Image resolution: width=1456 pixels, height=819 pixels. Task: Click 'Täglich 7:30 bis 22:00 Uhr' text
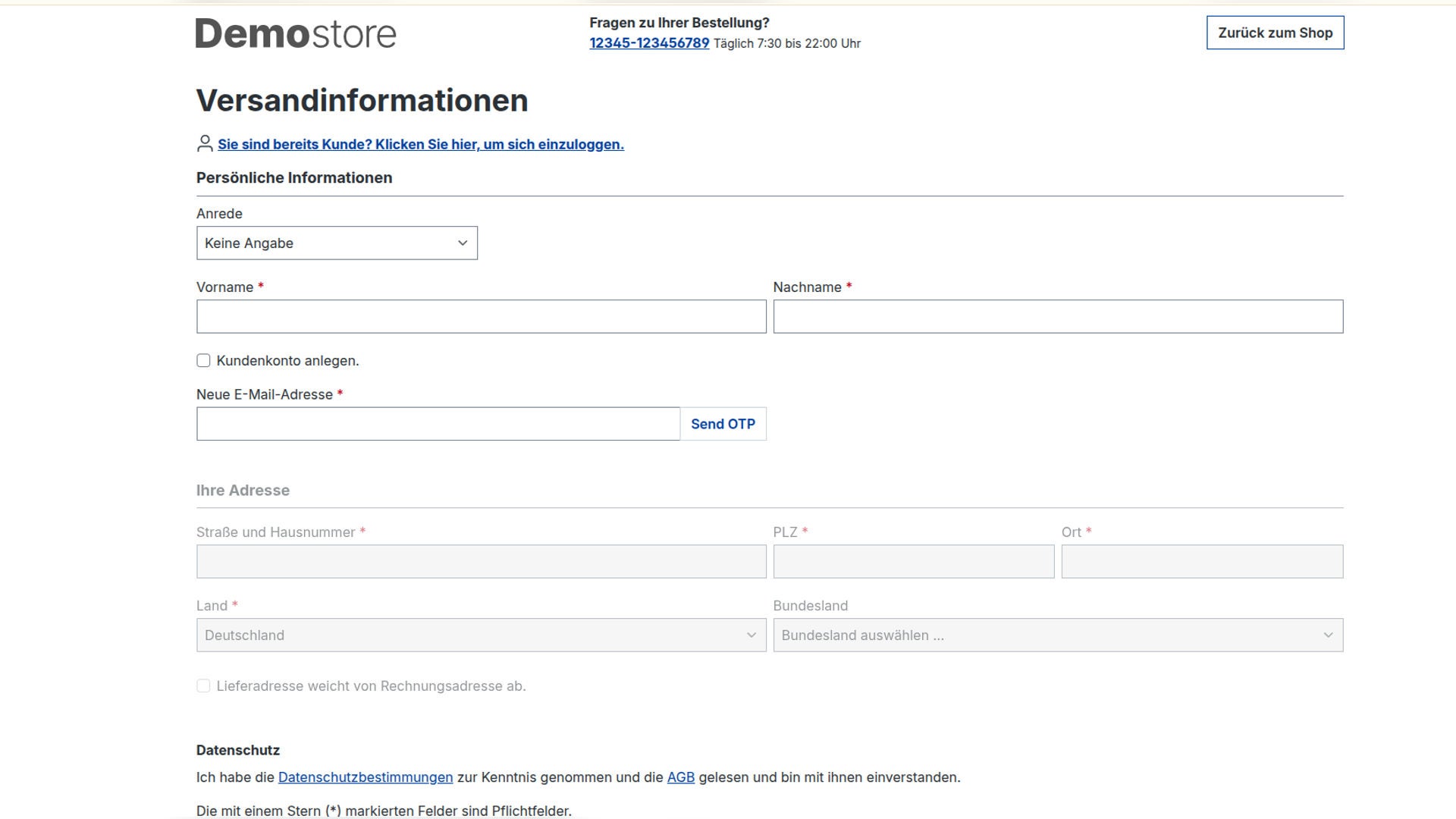click(787, 43)
